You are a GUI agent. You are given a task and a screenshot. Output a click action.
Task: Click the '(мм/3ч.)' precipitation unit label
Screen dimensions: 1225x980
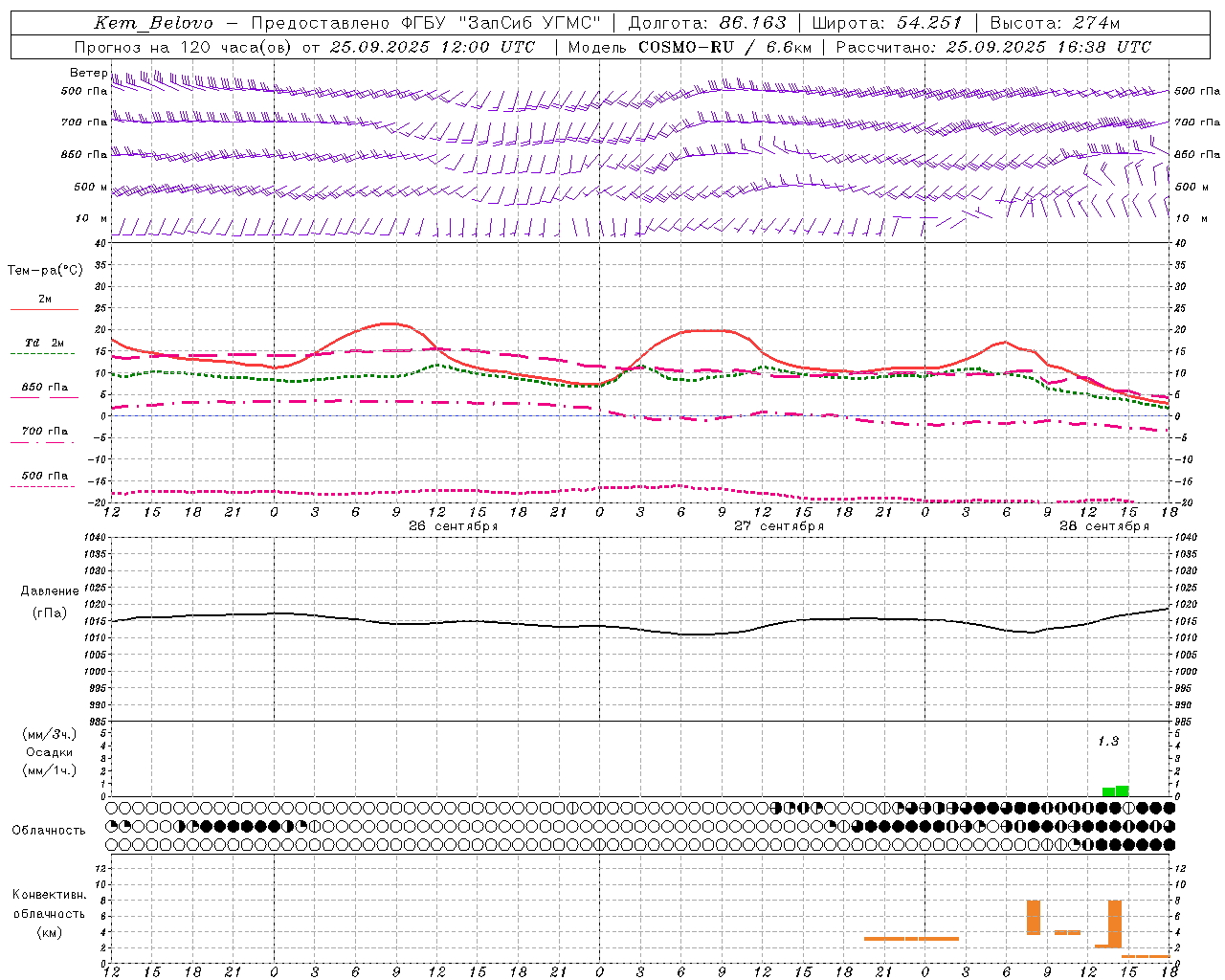pyautogui.click(x=50, y=734)
